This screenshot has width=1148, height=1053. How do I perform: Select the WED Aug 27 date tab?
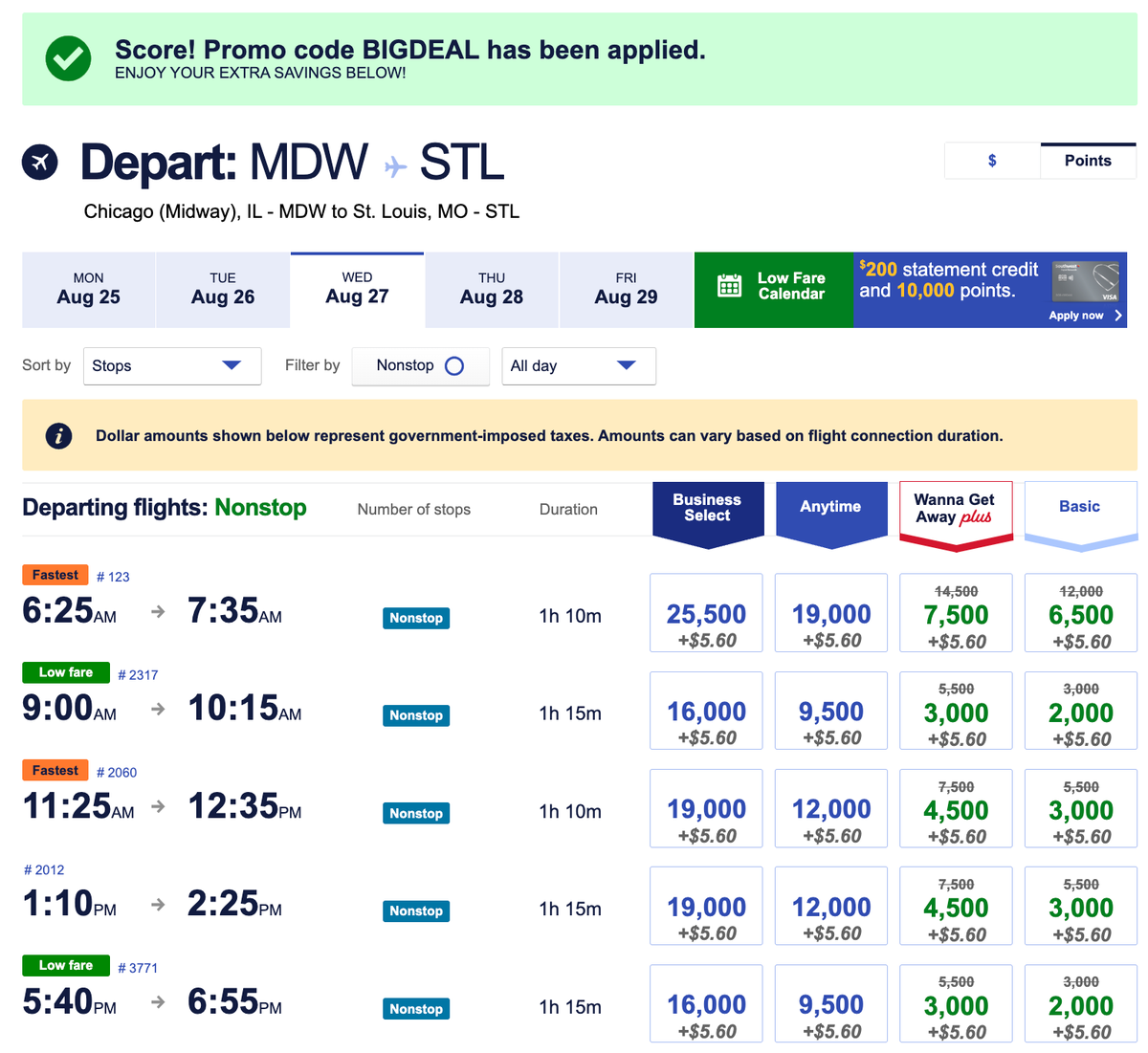(357, 290)
